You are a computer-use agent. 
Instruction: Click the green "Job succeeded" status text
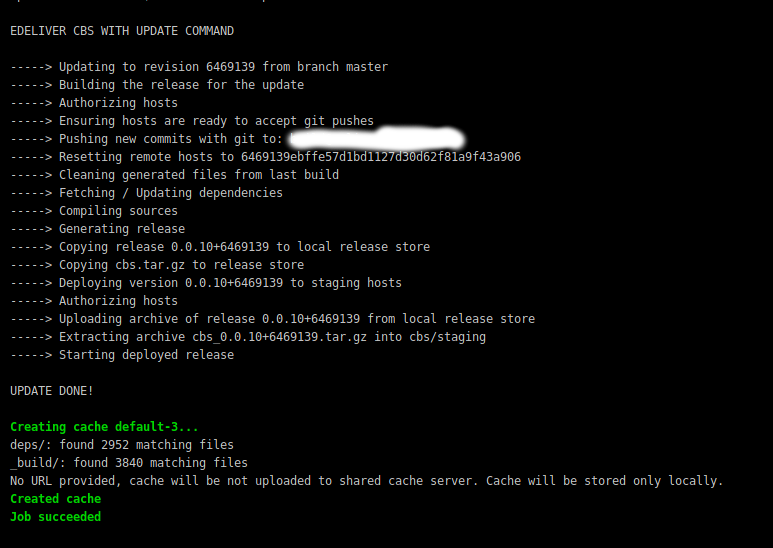coord(55,517)
